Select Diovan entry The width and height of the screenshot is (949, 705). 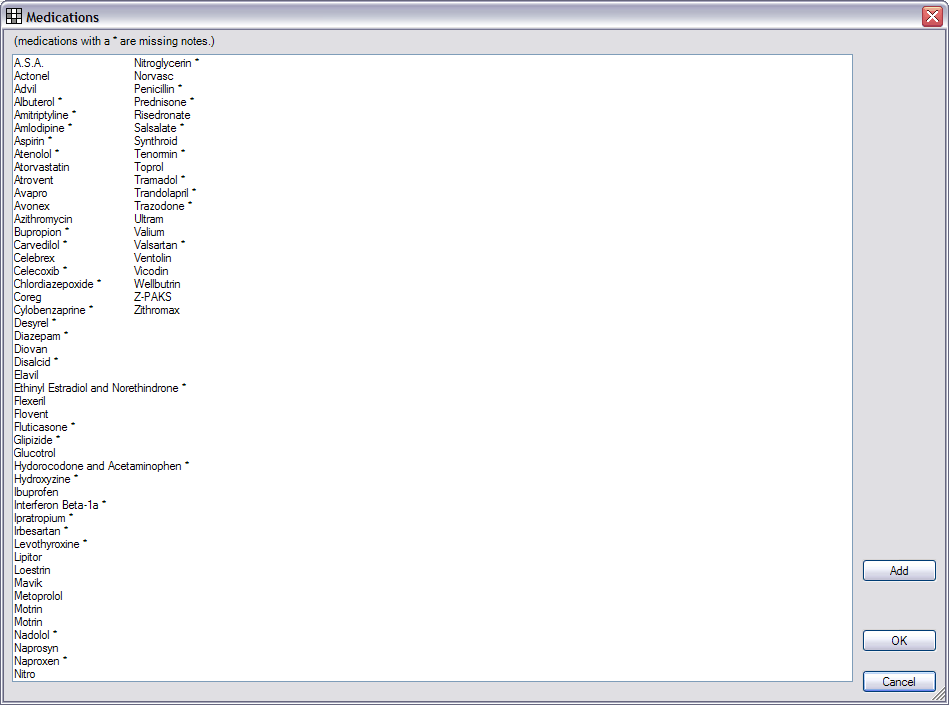pyautogui.click(x=30, y=349)
